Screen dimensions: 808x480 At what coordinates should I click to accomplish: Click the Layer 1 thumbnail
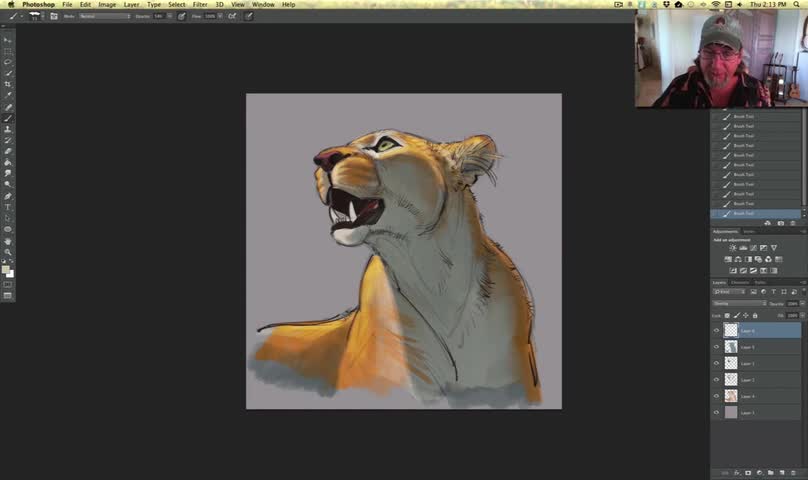pos(731,412)
